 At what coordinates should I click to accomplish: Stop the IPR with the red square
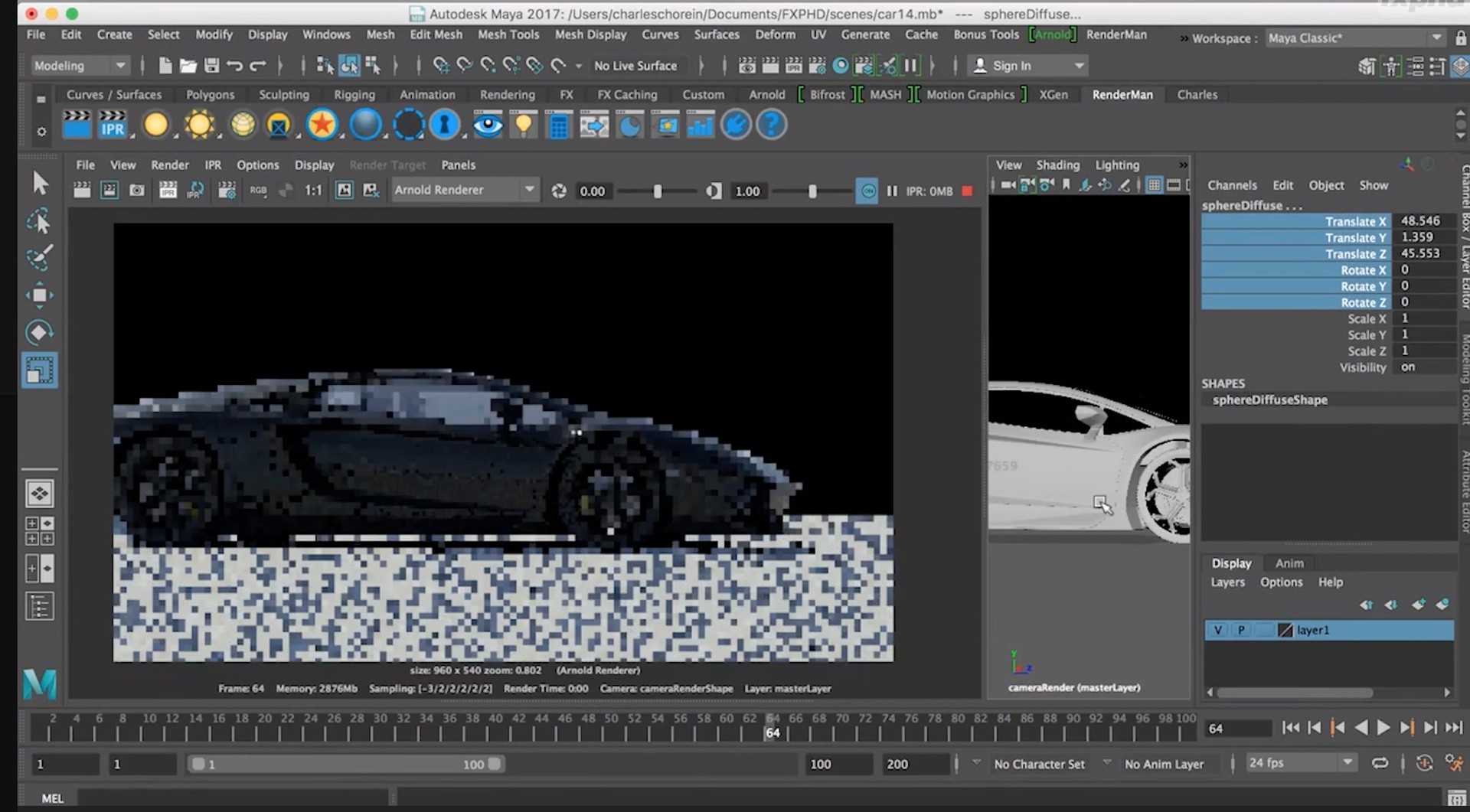[967, 191]
